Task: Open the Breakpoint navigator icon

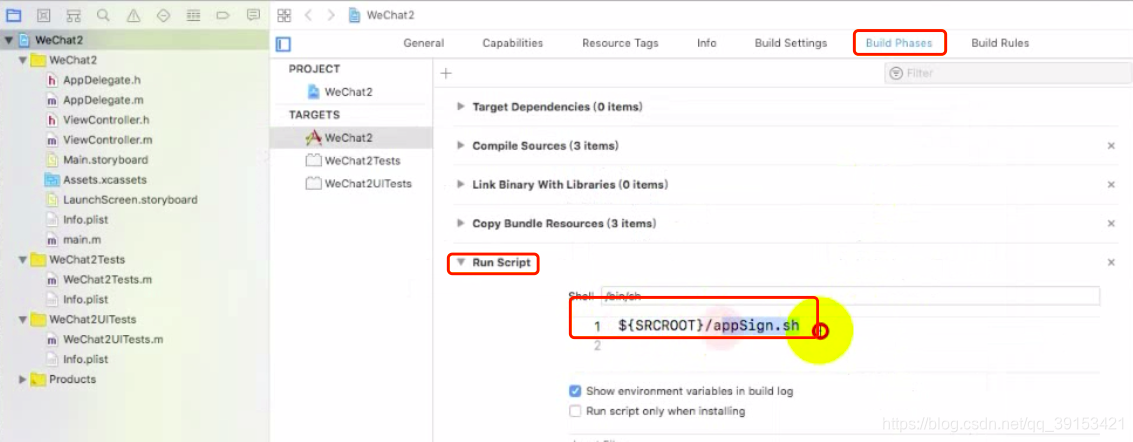Action: point(223,14)
